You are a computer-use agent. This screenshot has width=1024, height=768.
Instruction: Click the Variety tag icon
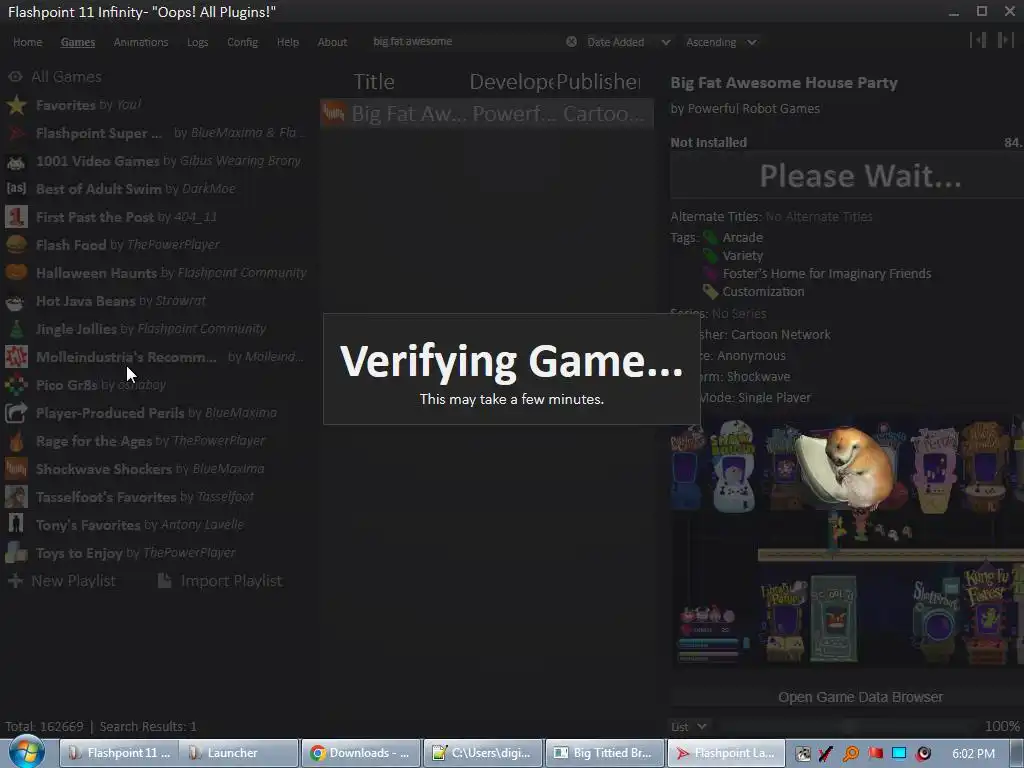click(710, 256)
